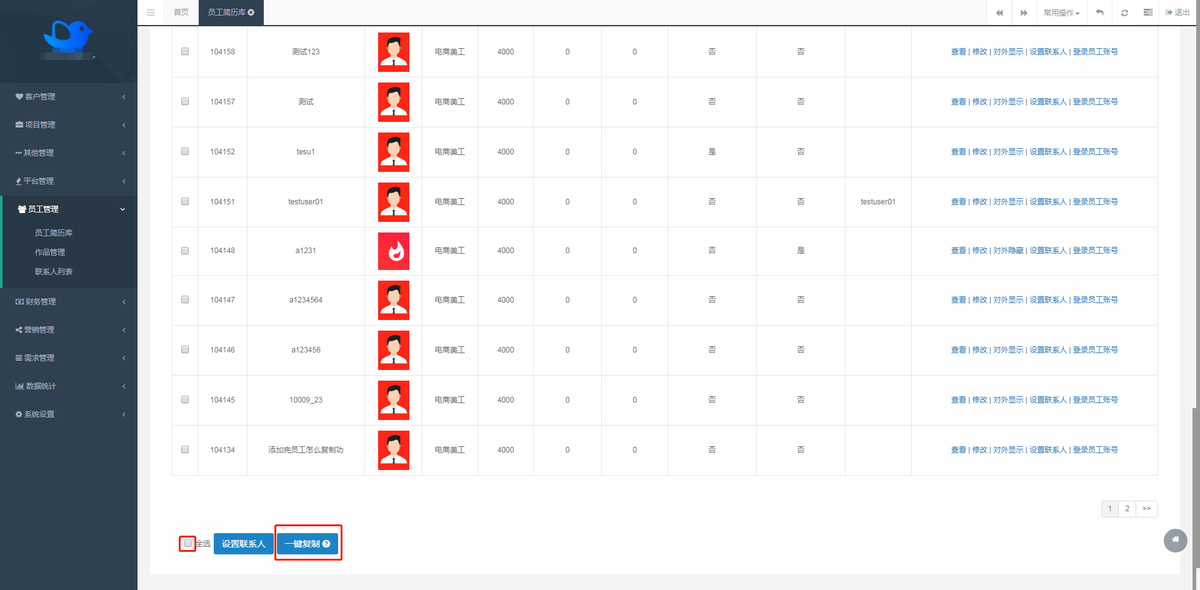
Task: Click the testuser01 text in contact column
Action: pos(878,201)
